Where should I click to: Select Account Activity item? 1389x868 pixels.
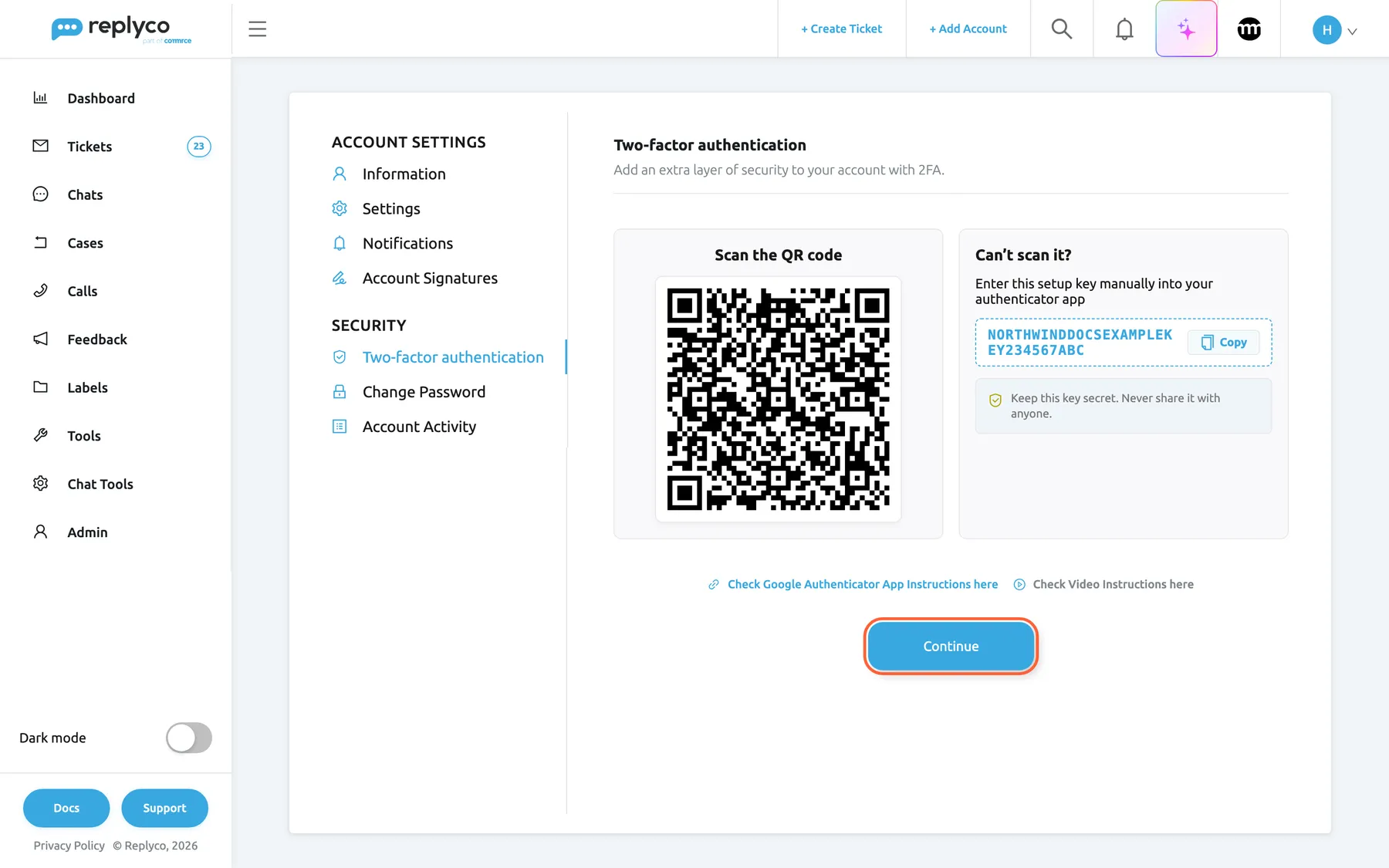tap(419, 427)
